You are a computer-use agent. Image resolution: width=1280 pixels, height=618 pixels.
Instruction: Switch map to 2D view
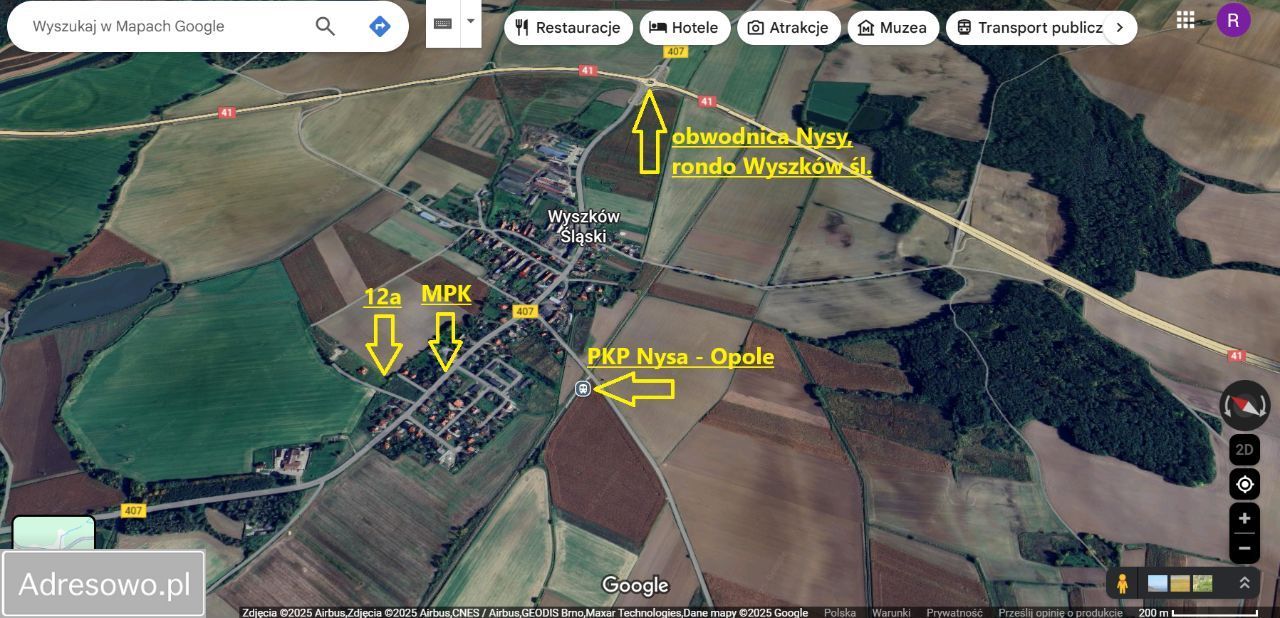(1243, 449)
